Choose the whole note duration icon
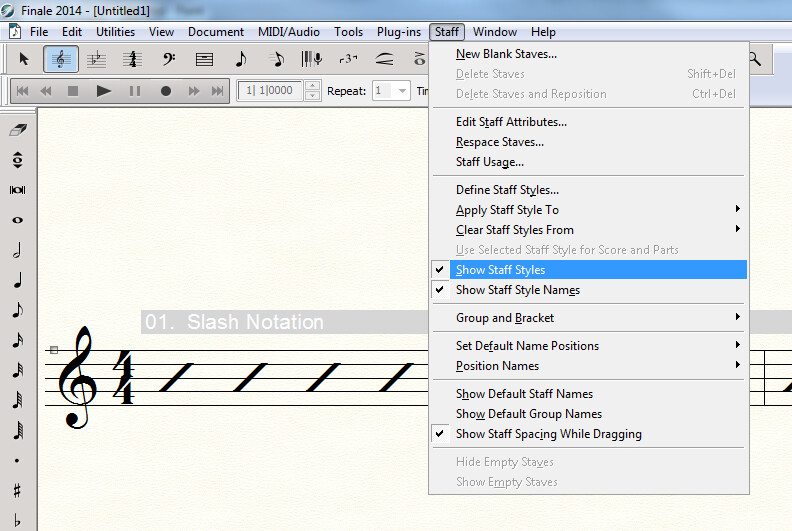 tap(18, 220)
